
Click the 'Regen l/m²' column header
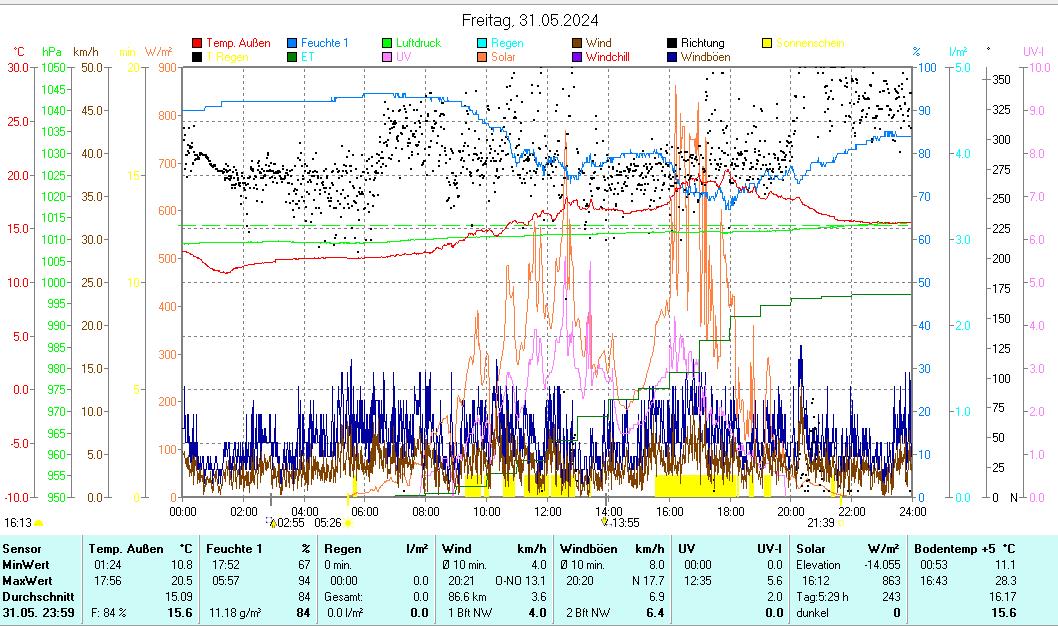(x=376, y=549)
